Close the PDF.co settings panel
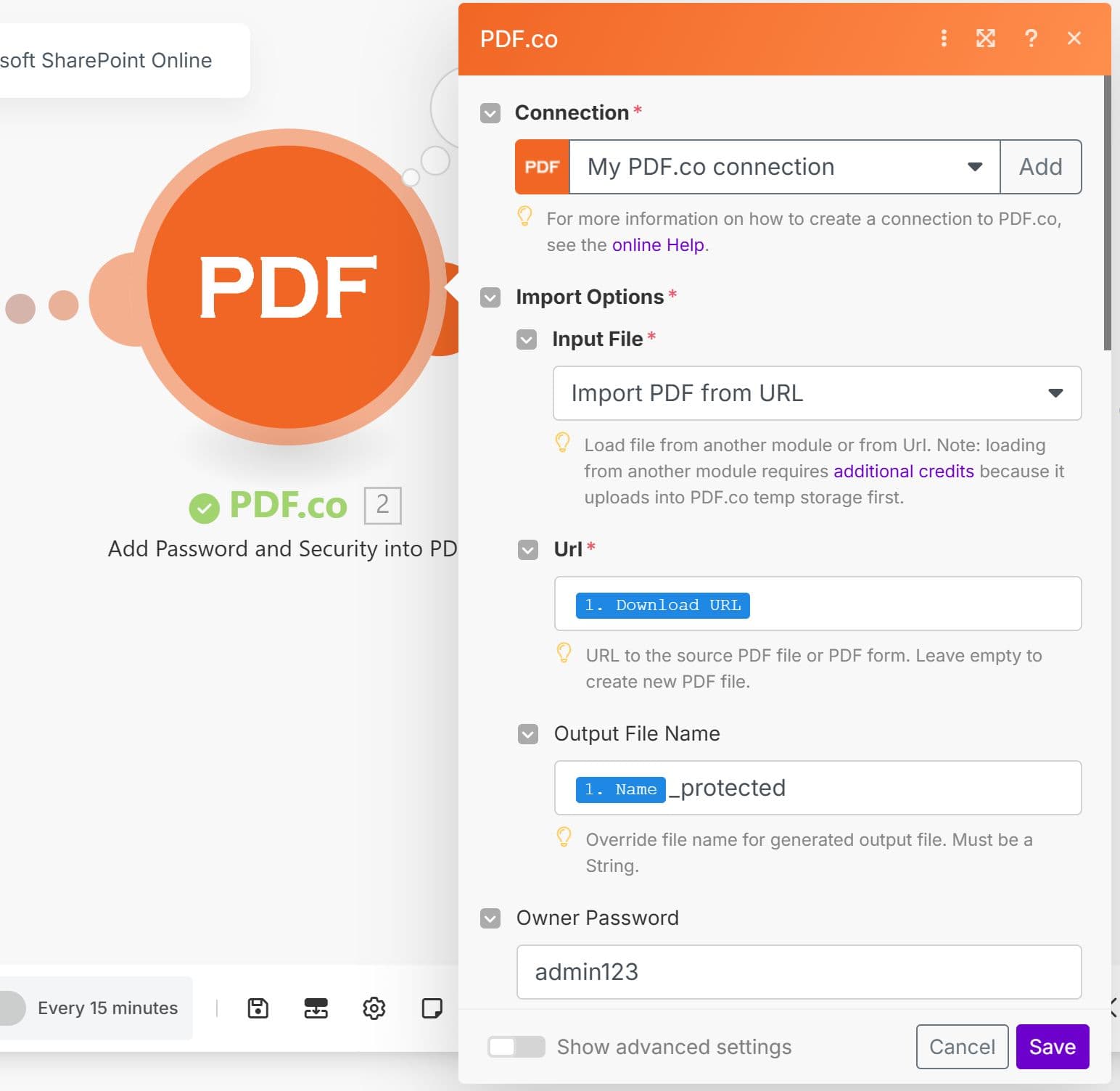1120x1091 pixels. point(1074,38)
